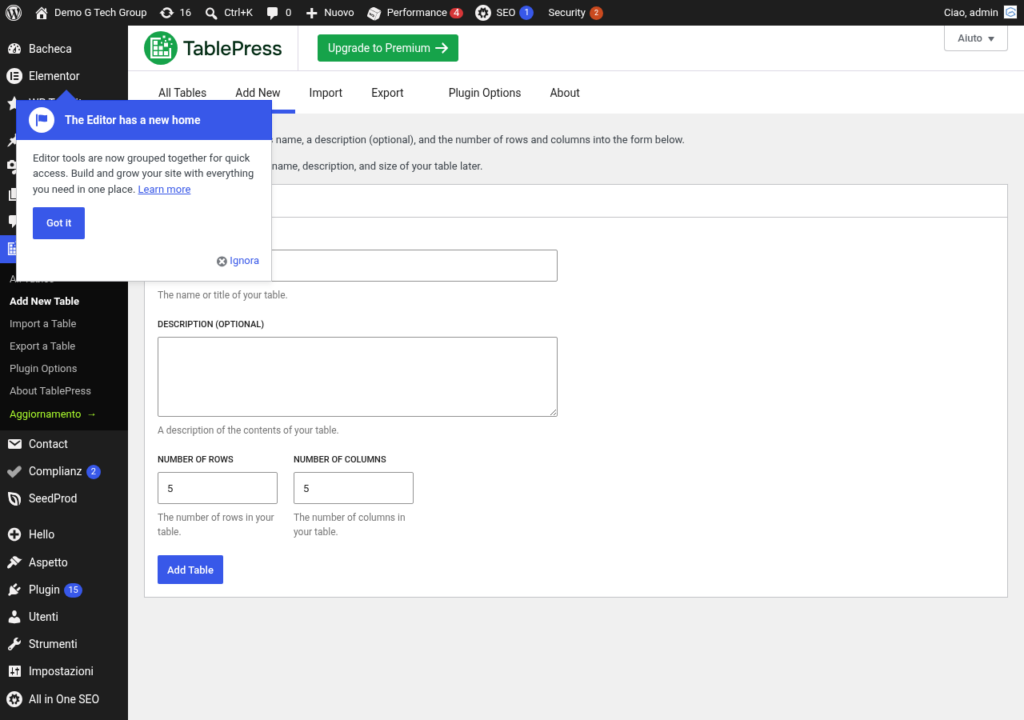Select the Contact envelope icon
Image resolution: width=1024 pixels, height=720 pixels.
tap(14, 444)
